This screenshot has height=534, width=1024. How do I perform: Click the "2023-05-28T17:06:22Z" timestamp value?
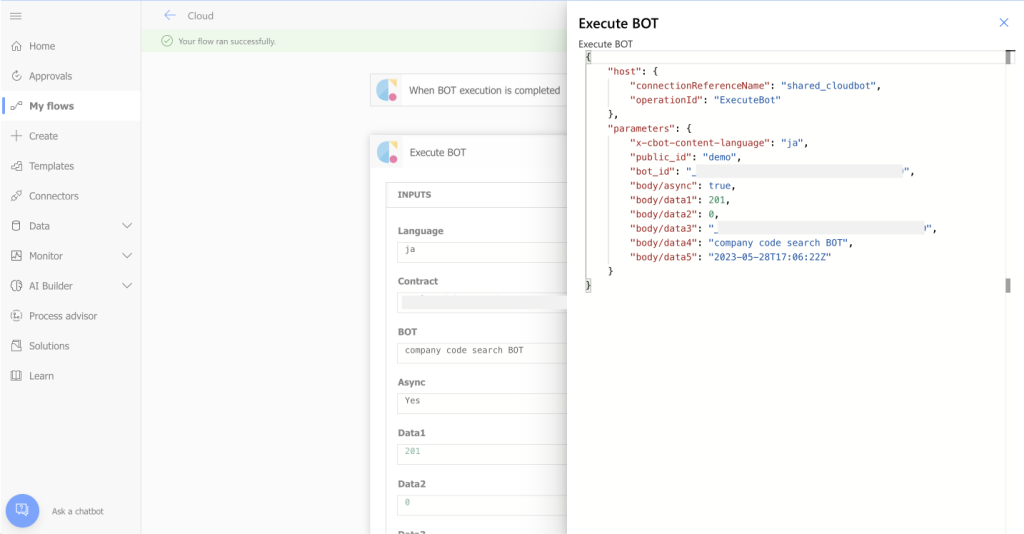tap(770, 257)
